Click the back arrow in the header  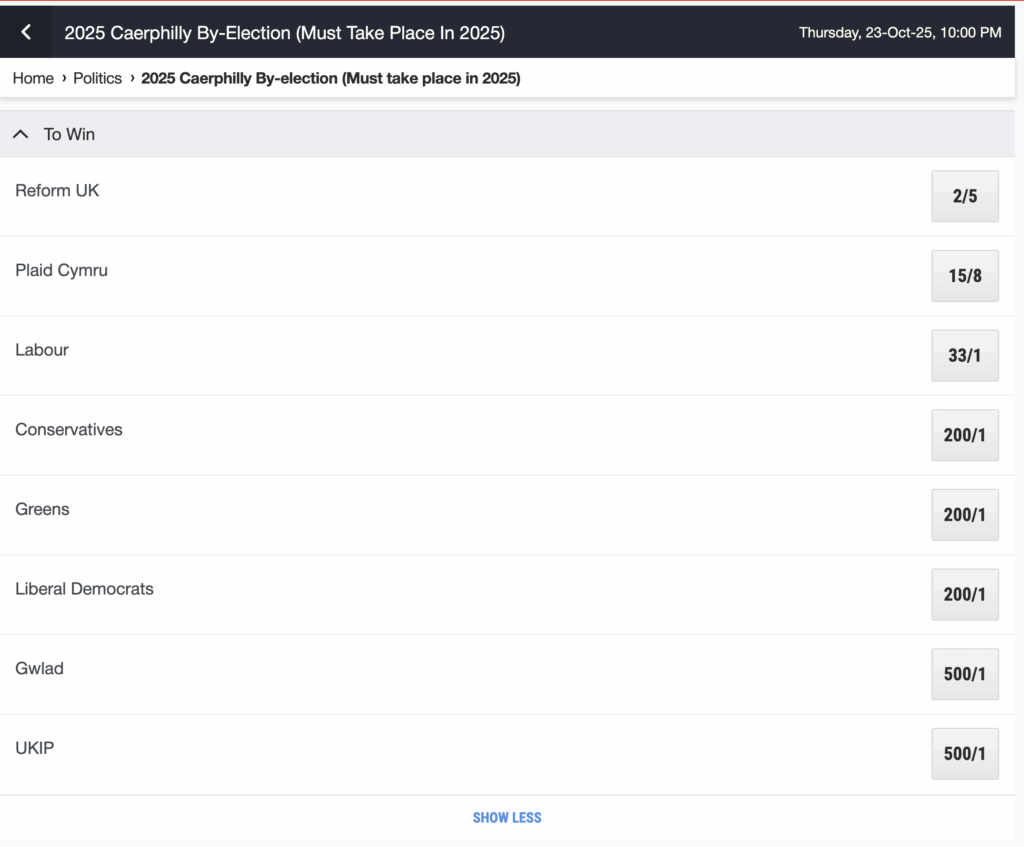[26, 32]
